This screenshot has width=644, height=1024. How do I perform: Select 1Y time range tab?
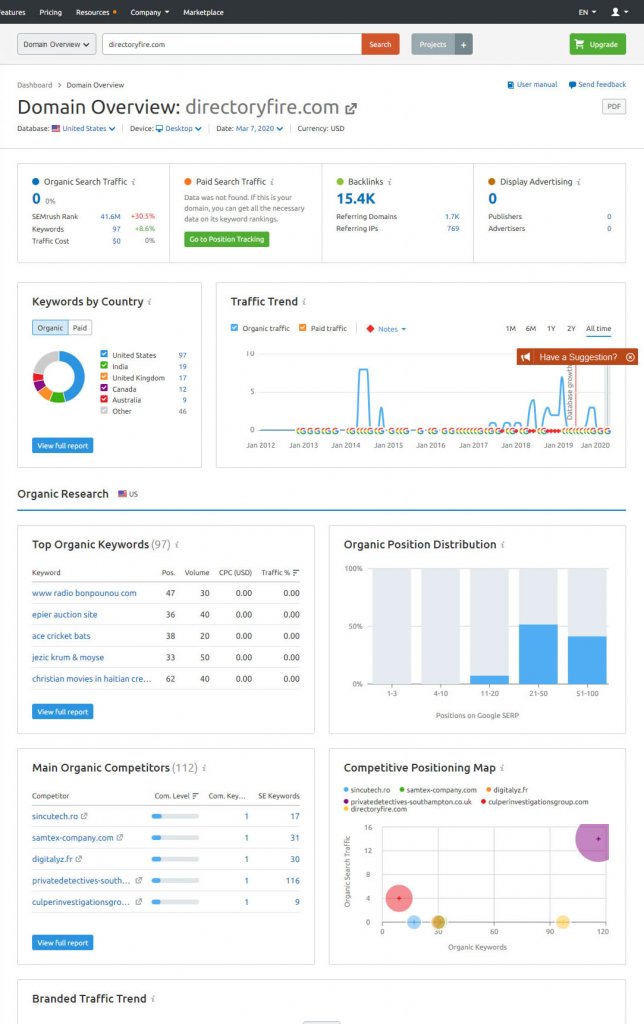(551, 328)
